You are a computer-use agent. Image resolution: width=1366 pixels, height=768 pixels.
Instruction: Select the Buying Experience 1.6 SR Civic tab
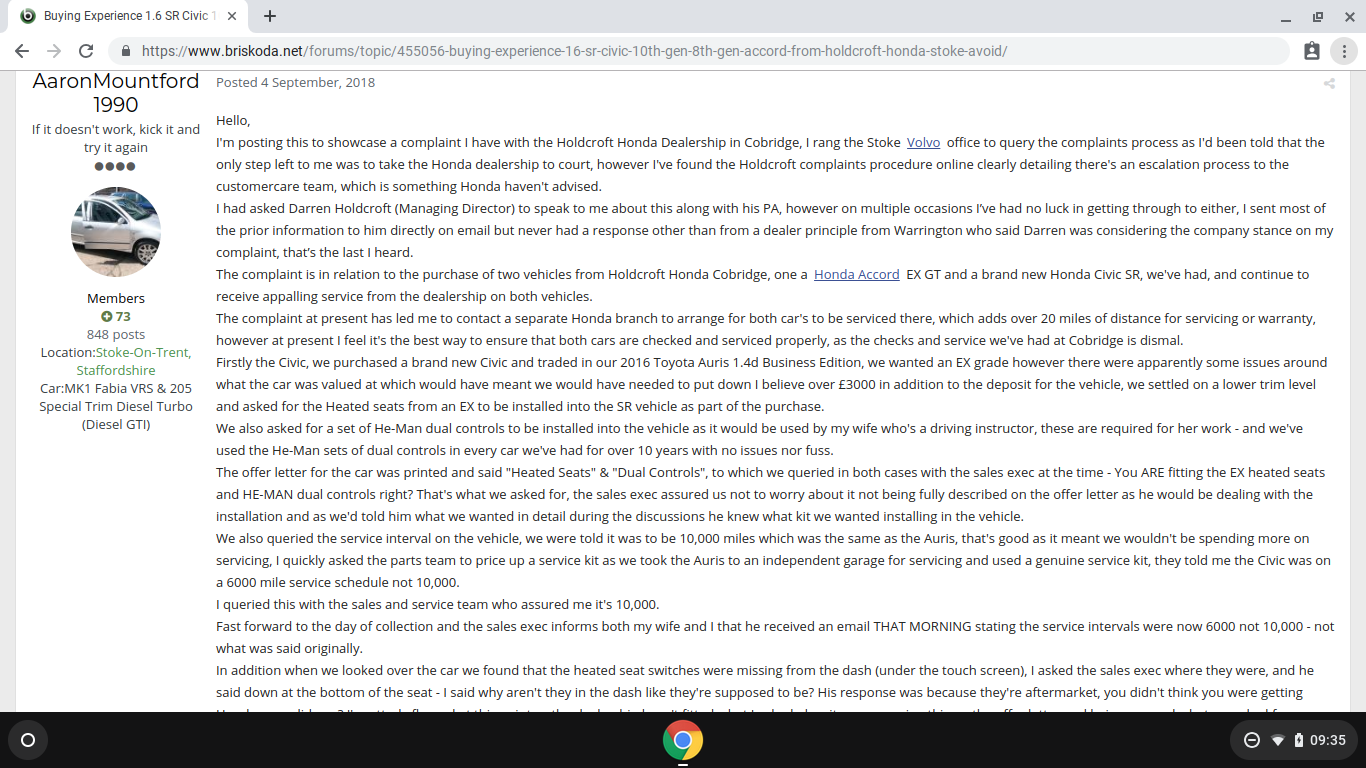click(130, 16)
